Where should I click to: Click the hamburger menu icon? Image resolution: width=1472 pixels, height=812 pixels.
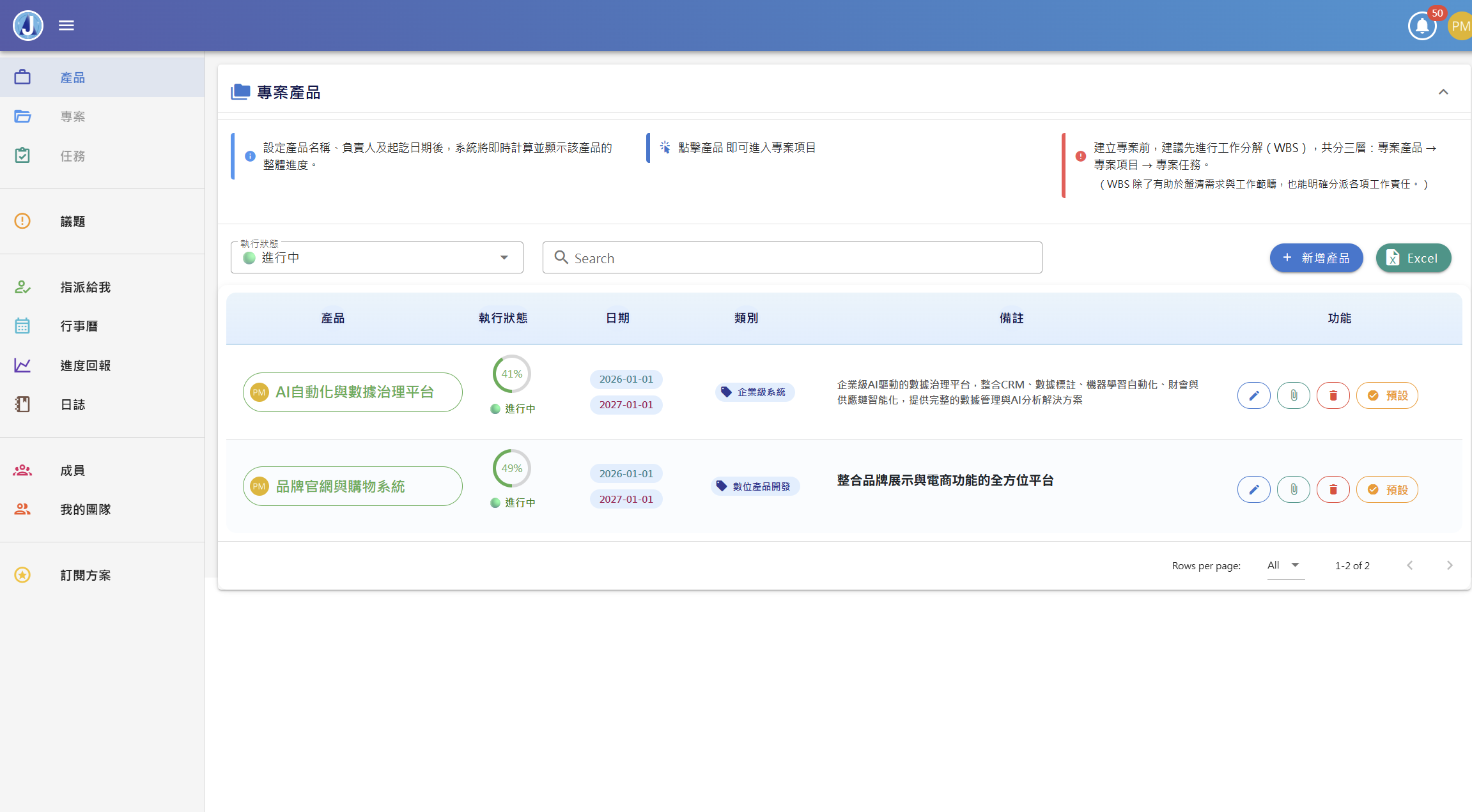point(66,26)
